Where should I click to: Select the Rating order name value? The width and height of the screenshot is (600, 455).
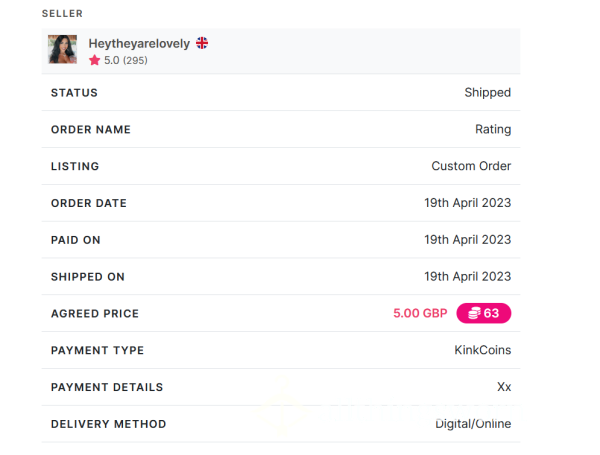(493, 129)
